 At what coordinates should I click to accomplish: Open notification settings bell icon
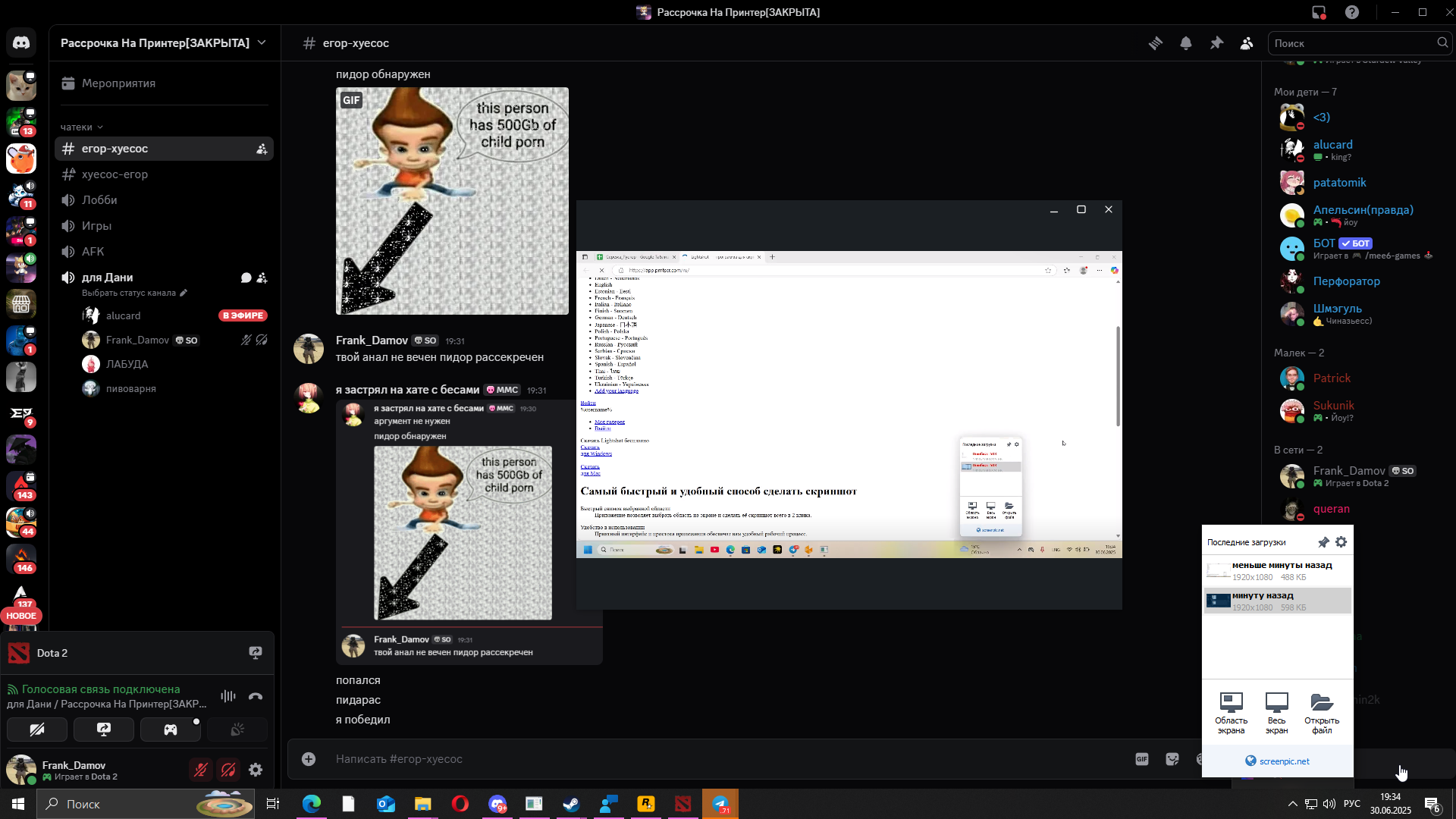(x=1186, y=43)
